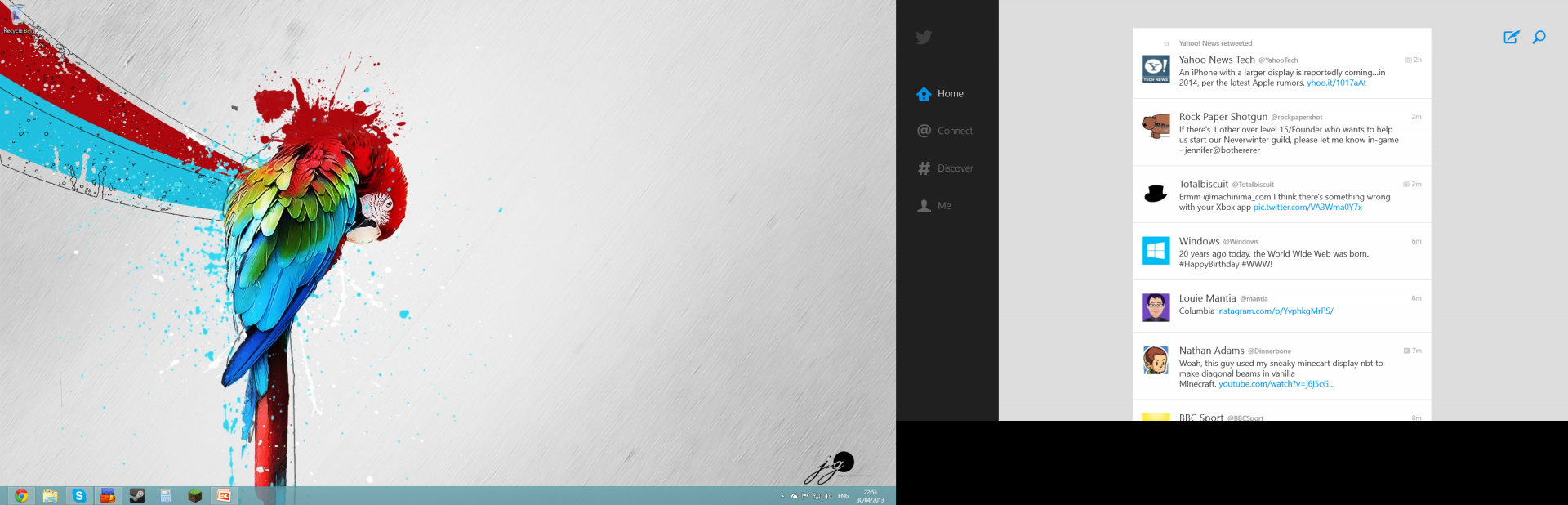Click the @rockpapershot handle
1568x505 pixels.
click(x=1297, y=118)
